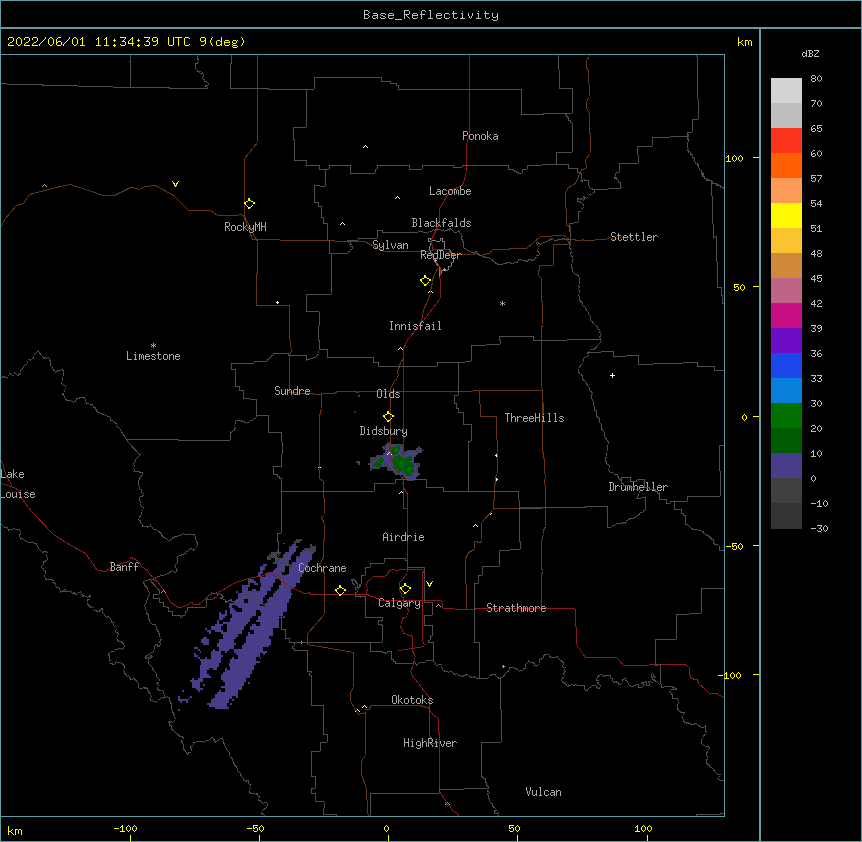Select the white plus marker north of Drumheller
Screen dimensions: 862x842
[x=612, y=375]
